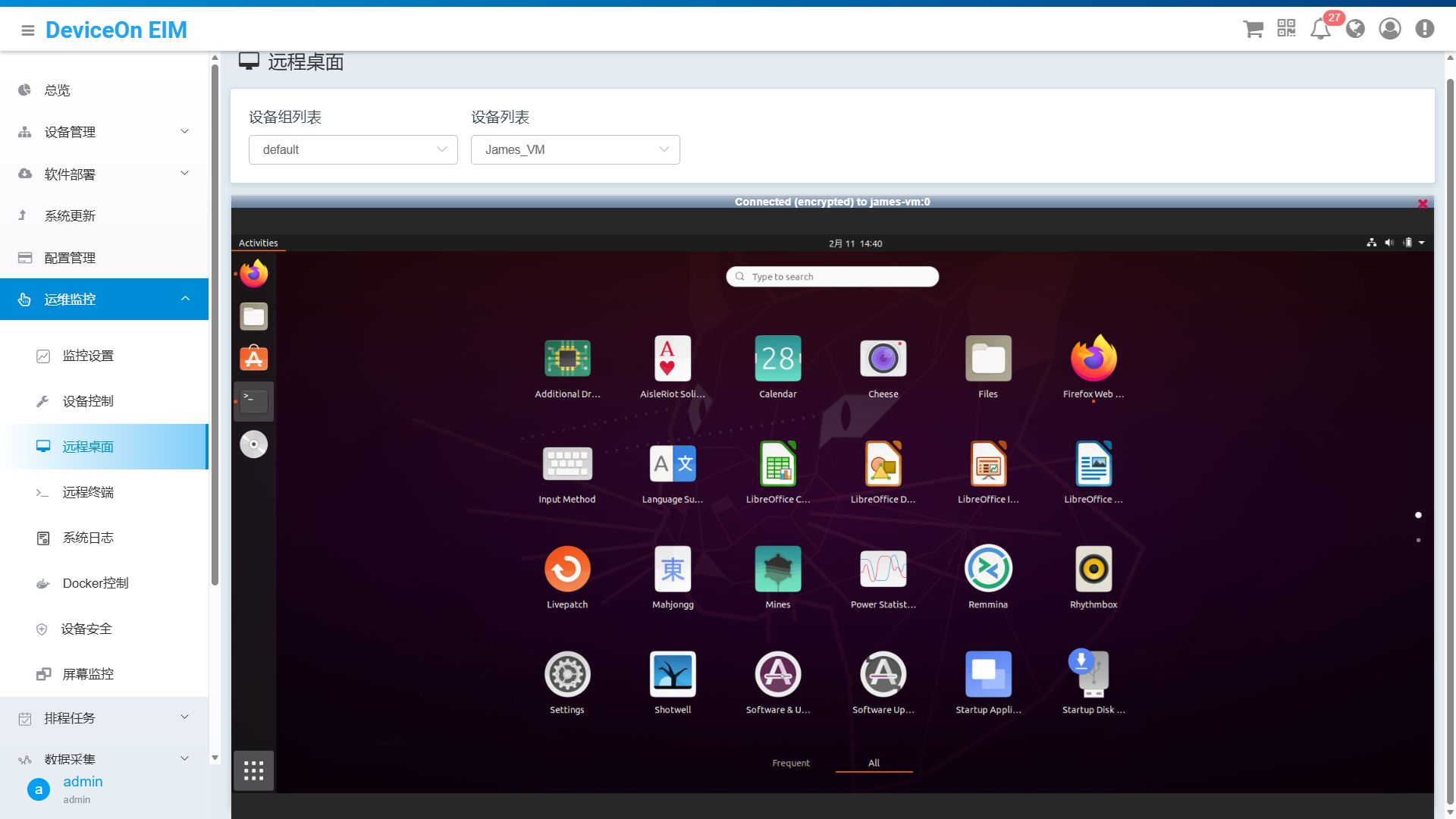Click the Activities button

pyautogui.click(x=258, y=243)
